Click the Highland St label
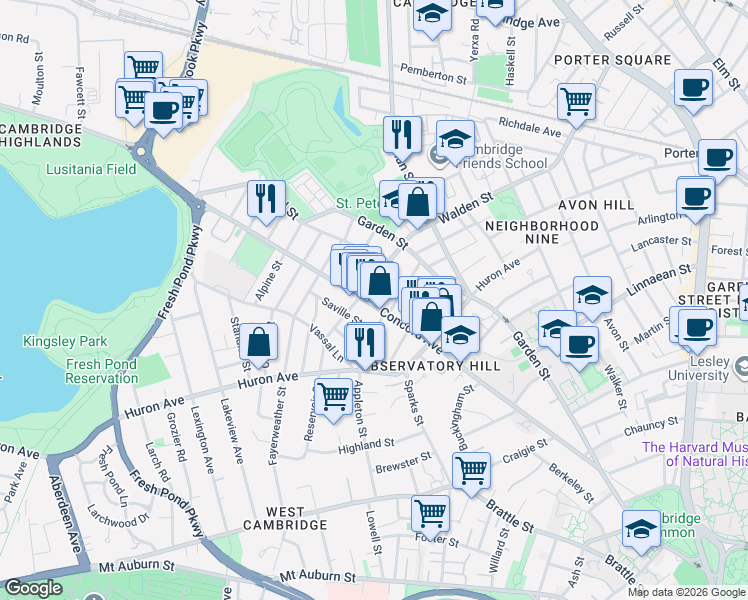The image size is (748, 600). [366, 446]
